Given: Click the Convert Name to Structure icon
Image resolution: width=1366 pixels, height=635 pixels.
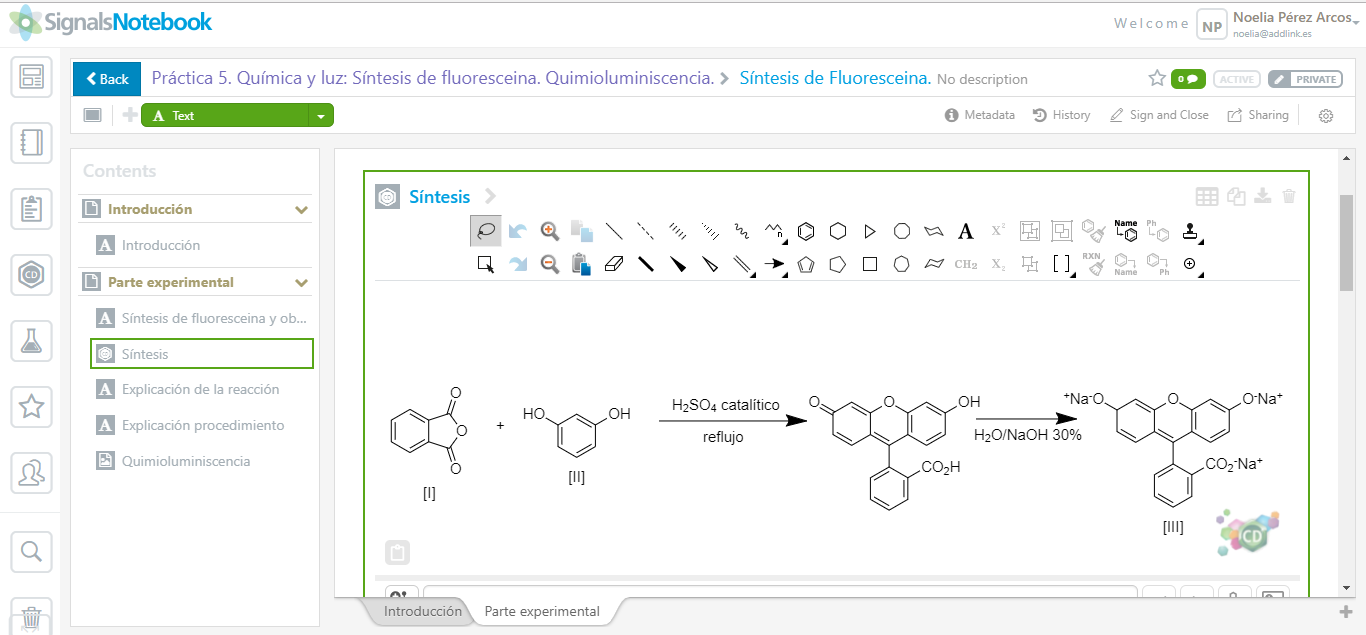Looking at the screenshot, I should tap(1126, 231).
